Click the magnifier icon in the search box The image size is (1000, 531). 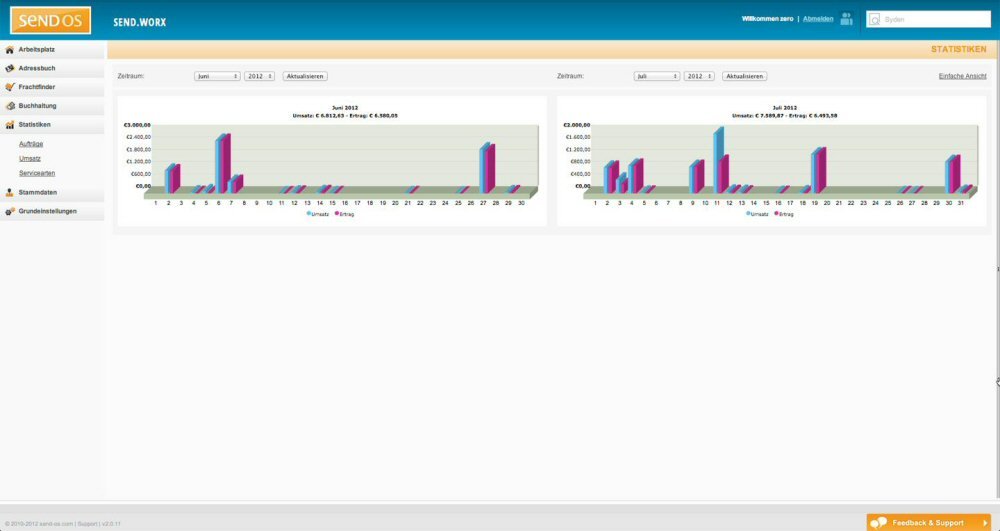[875, 20]
